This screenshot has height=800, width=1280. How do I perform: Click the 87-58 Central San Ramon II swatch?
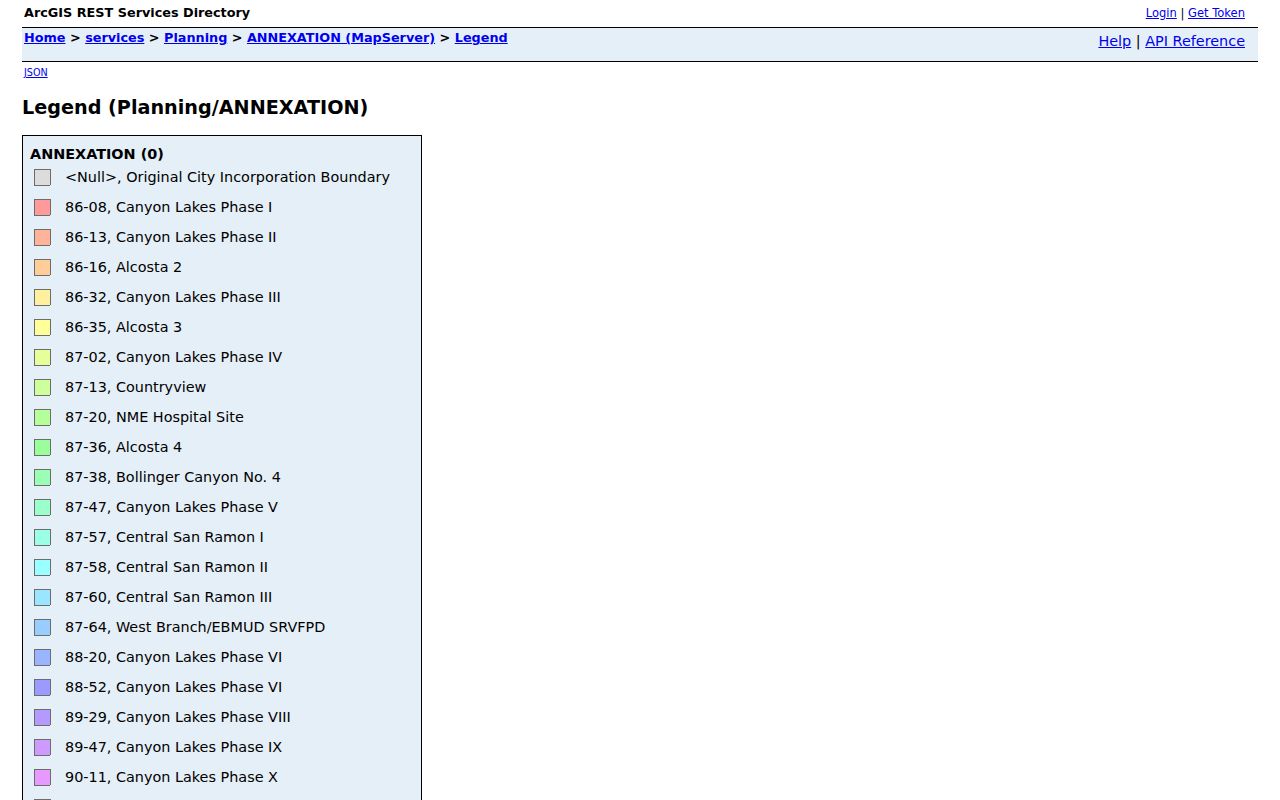click(42, 567)
